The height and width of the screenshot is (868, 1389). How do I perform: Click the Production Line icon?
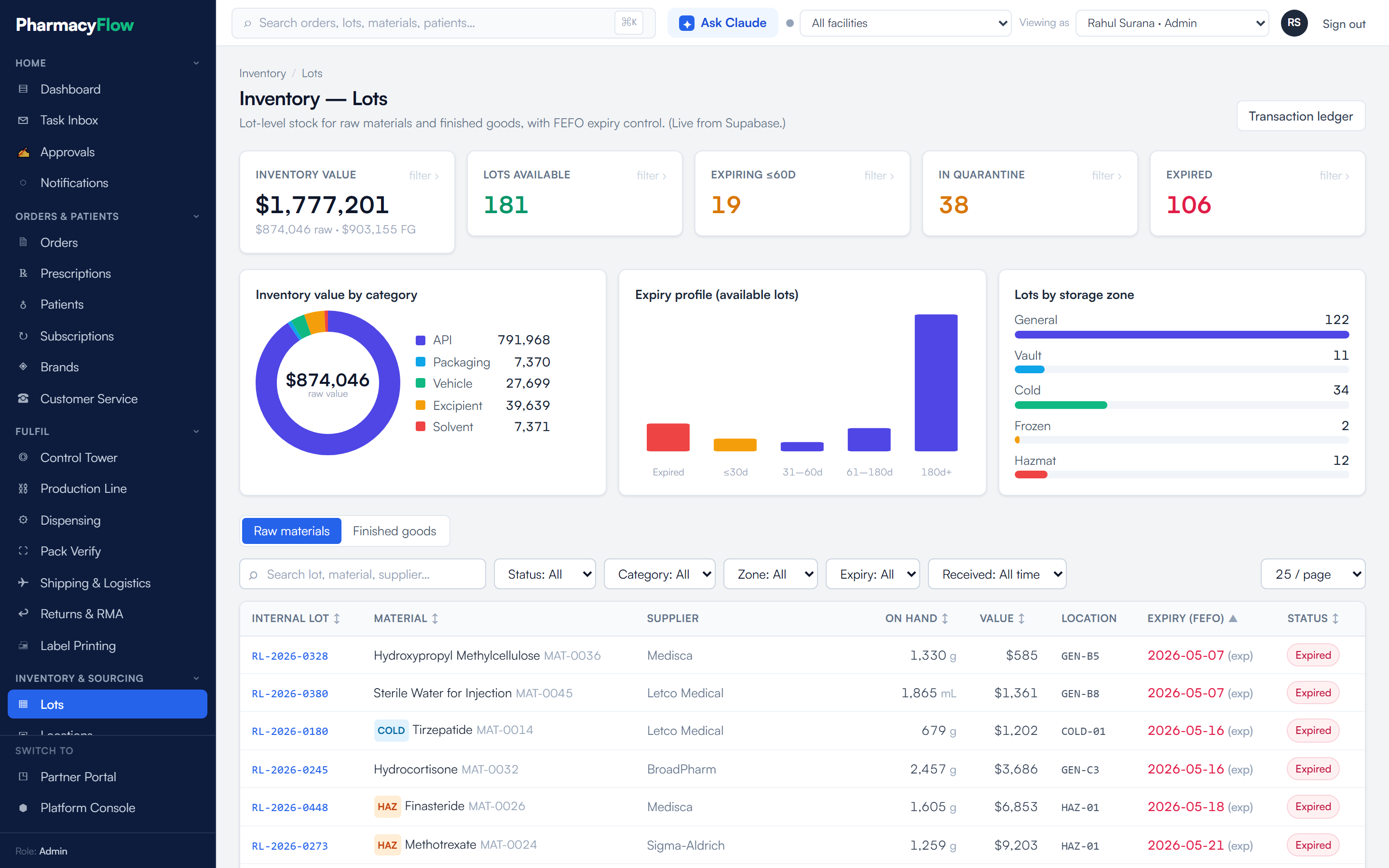click(23, 488)
